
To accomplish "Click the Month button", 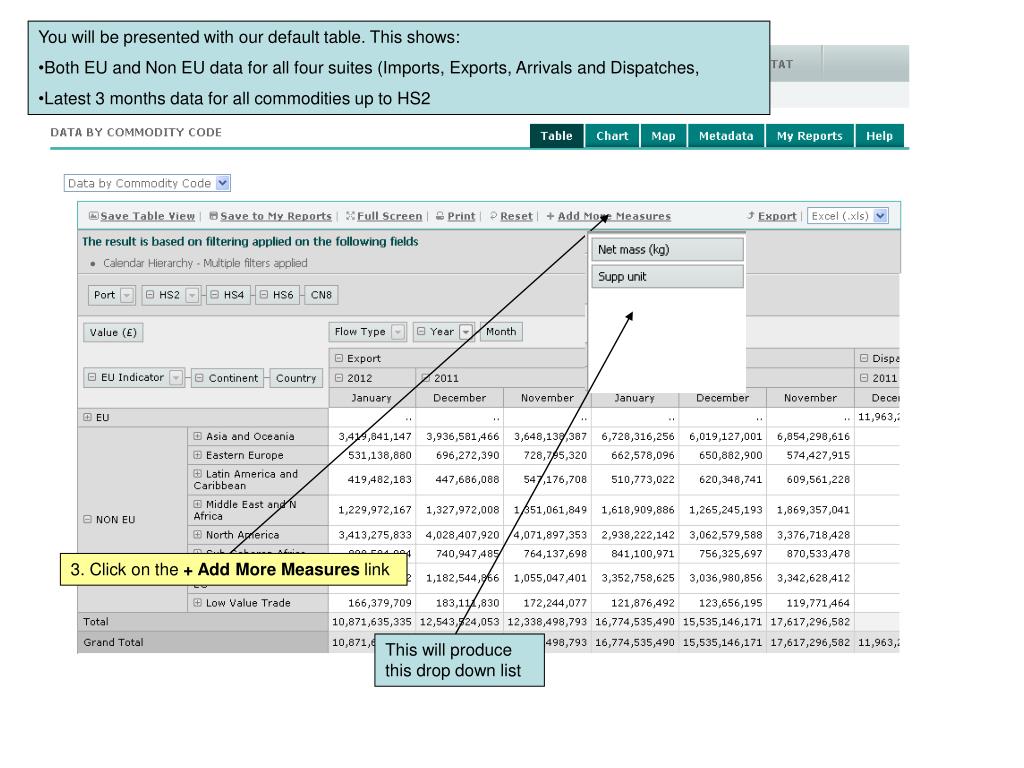I will point(501,332).
